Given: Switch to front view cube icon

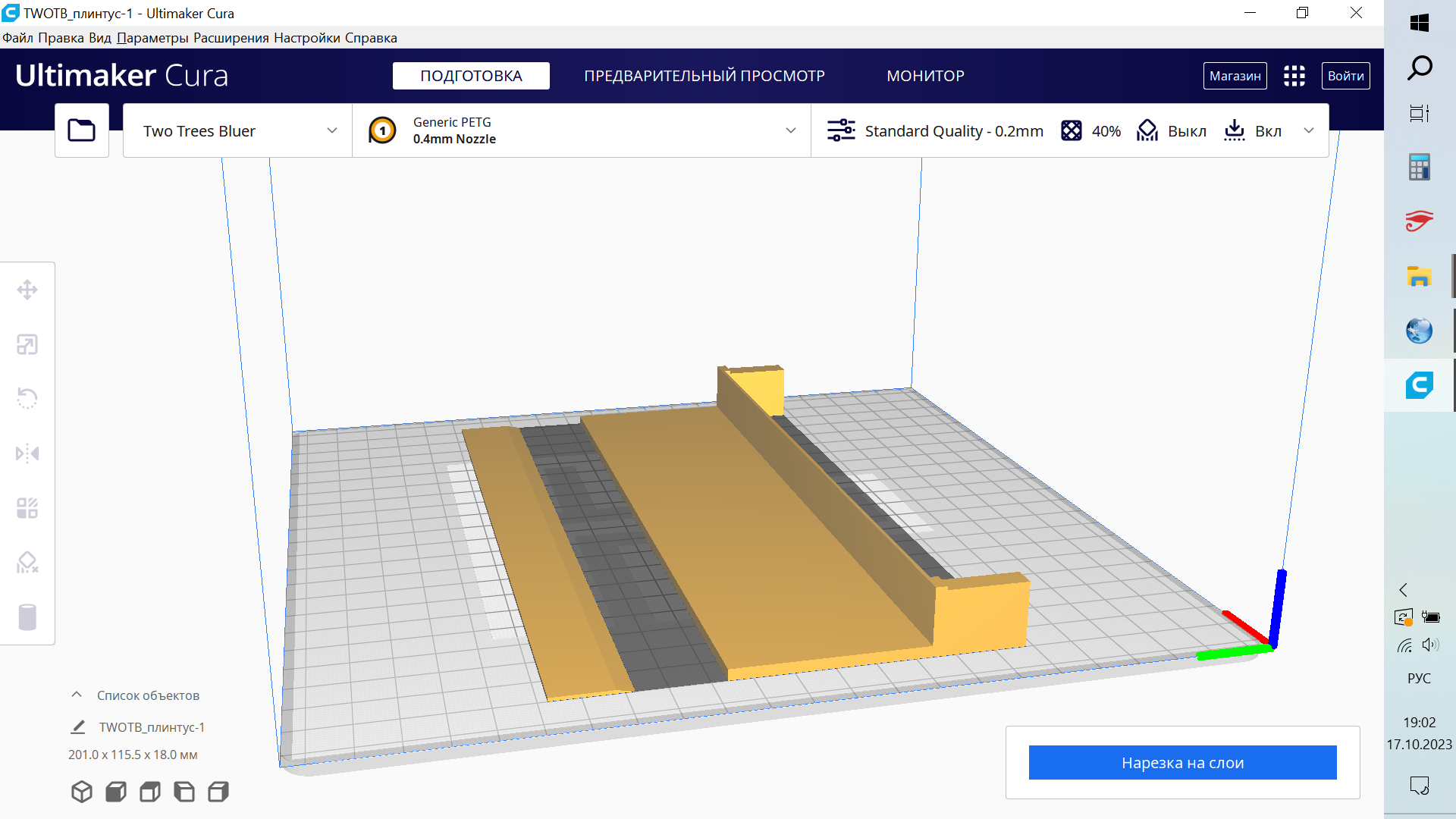Looking at the screenshot, I should [x=116, y=792].
